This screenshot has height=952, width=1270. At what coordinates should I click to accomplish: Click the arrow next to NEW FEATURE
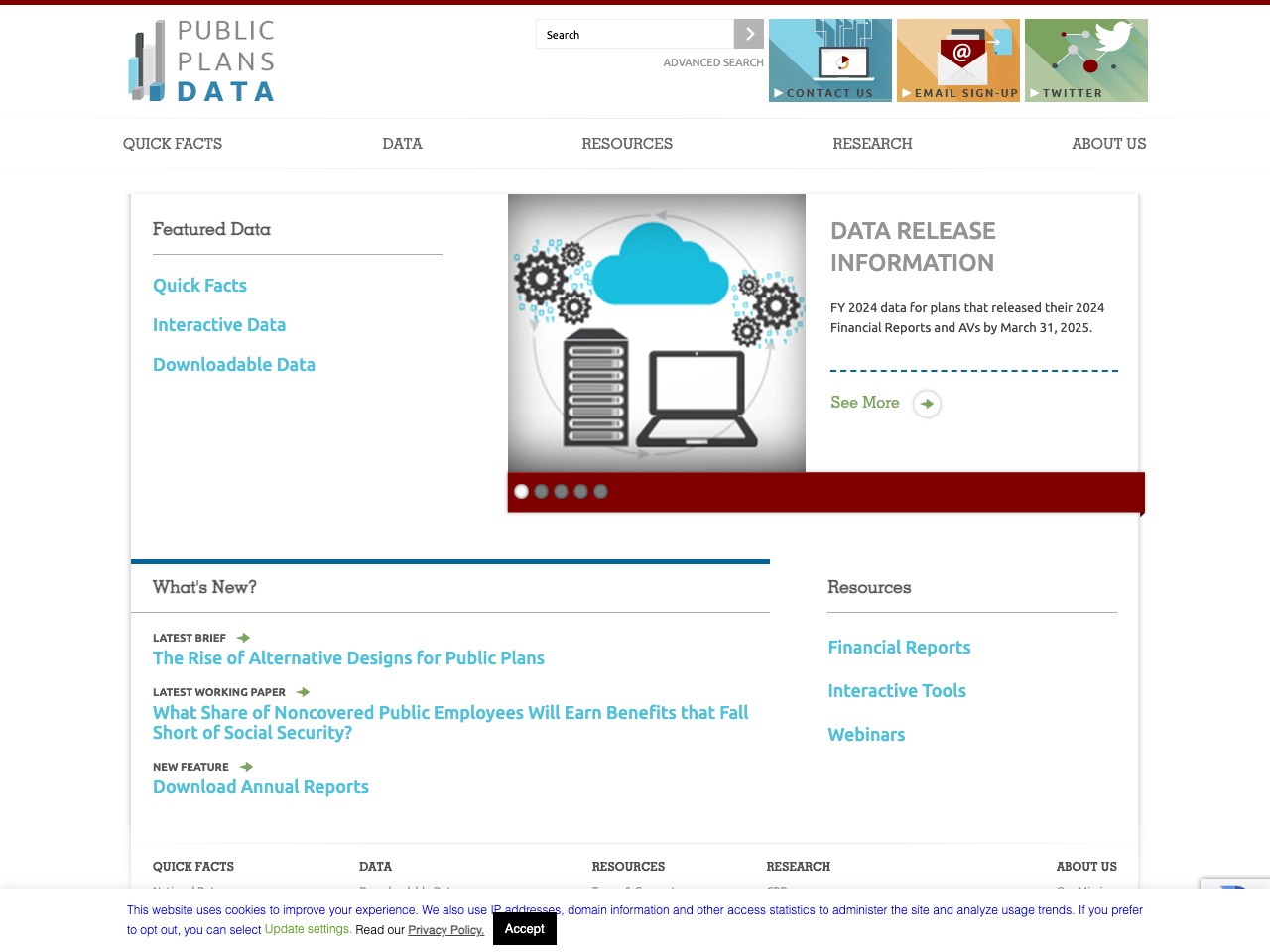(x=245, y=766)
